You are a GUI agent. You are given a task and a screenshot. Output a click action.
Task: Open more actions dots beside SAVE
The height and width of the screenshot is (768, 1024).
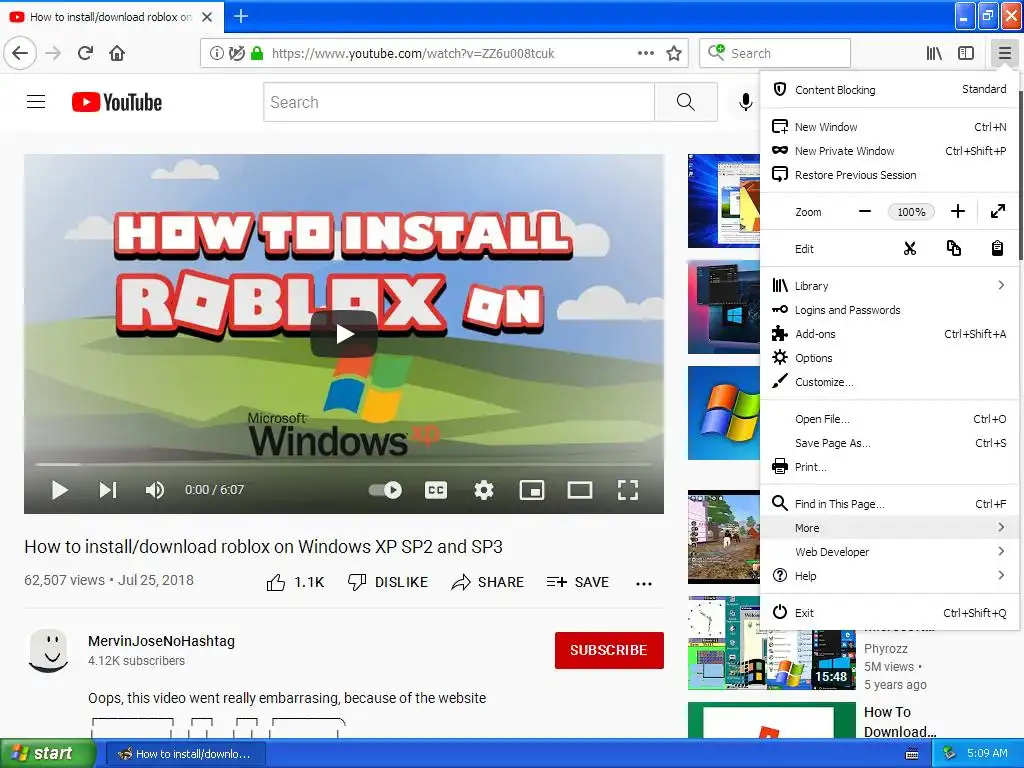coord(644,583)
